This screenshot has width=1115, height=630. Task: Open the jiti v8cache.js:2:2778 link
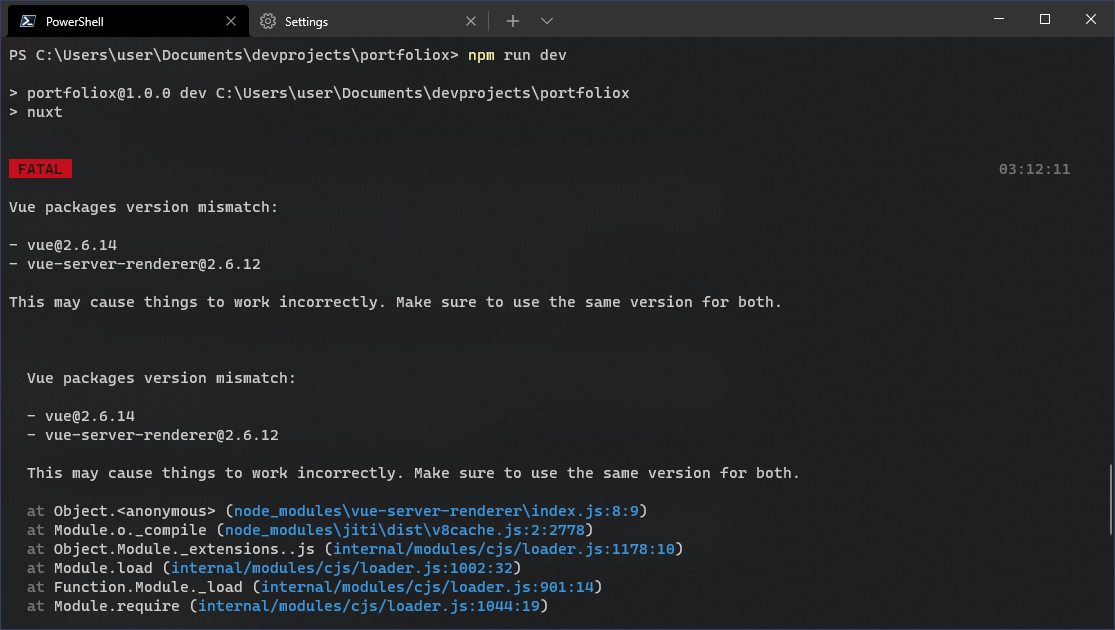[x=405, y=530]
